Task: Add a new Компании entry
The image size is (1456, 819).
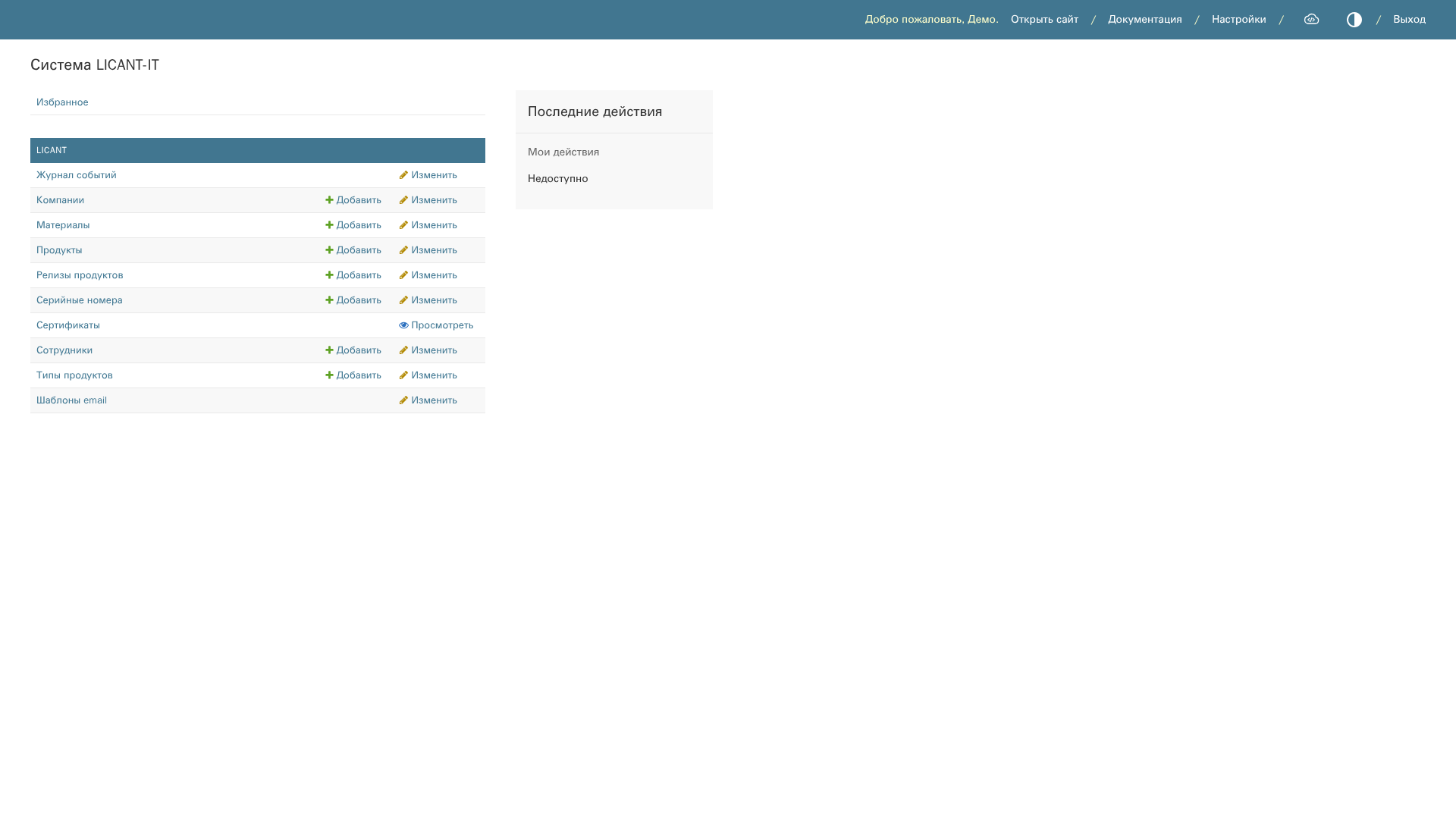Action: tap(353, 200)
